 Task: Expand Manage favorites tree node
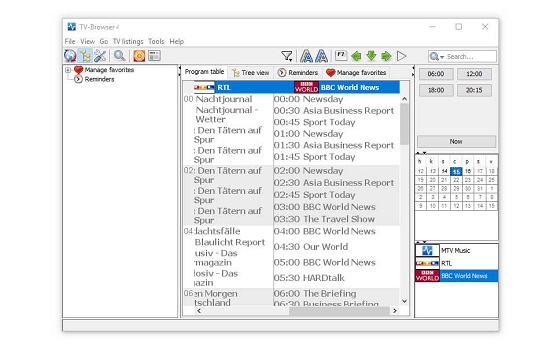point(68,70)
